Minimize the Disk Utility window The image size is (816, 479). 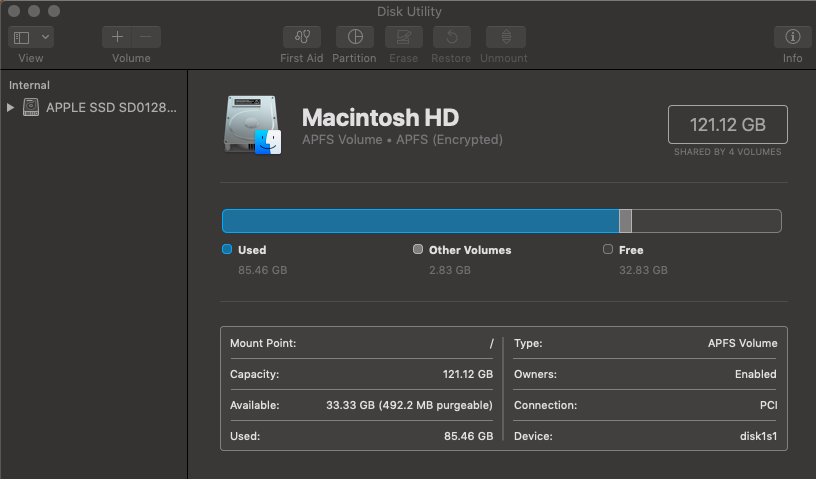coord(34,11)
